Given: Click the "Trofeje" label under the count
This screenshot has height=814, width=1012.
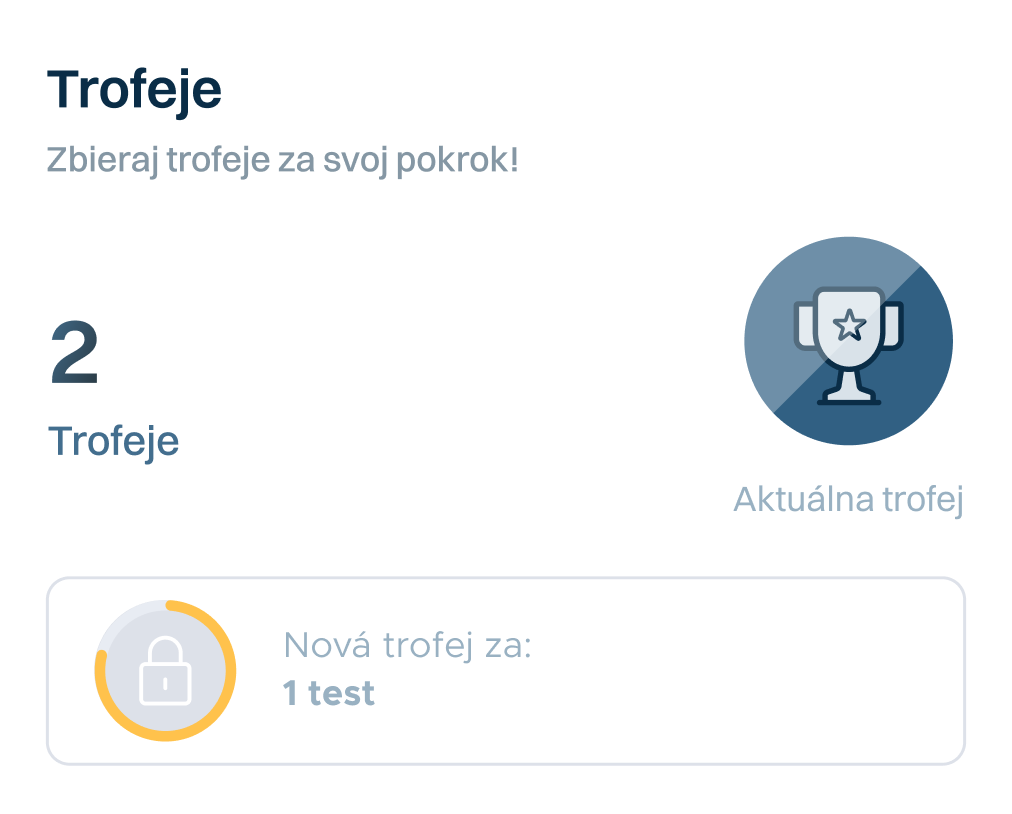Looking at the screenshot, I should 114,441.
